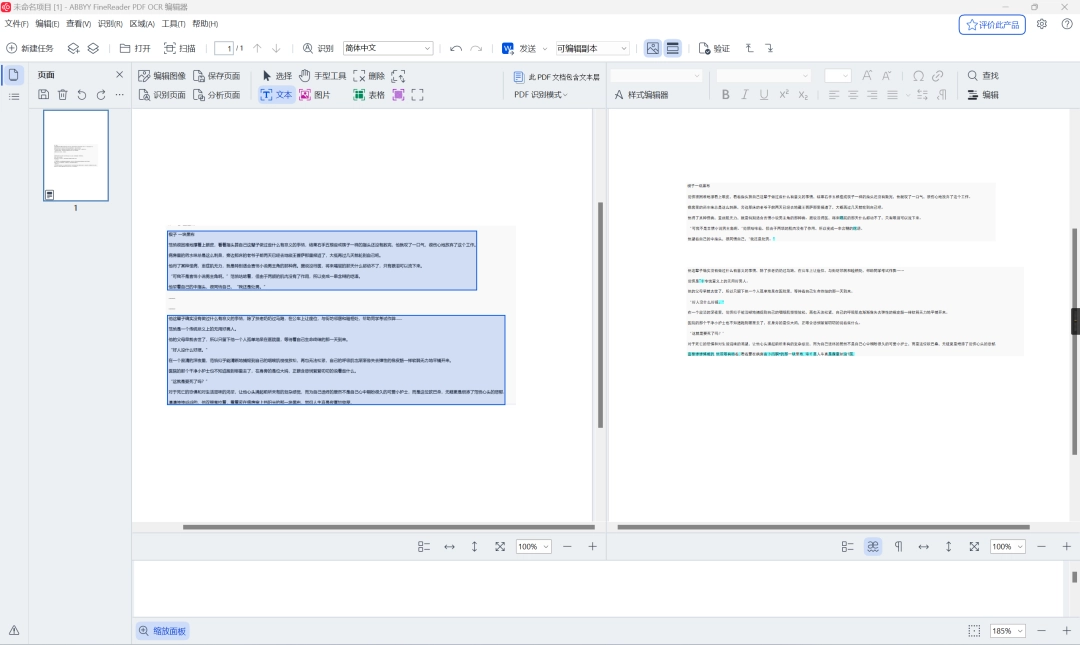
Task: Open the 工具(T) menu
Action: pos(174,23)
